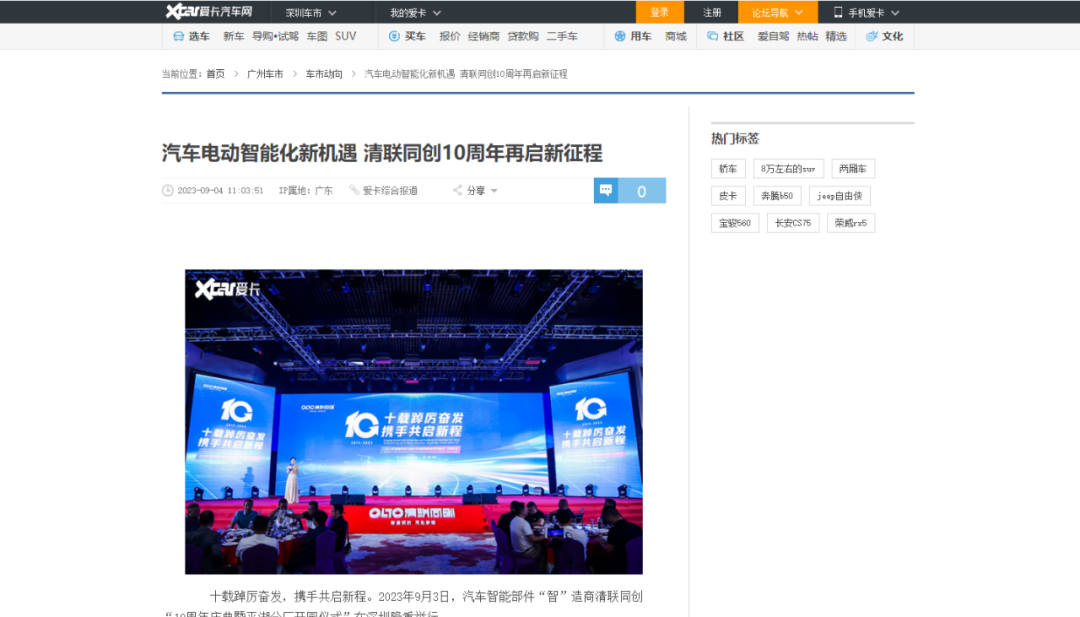Click the article headline 汽车电动智能化新机遇
Viewport: 1080px width, 617px height.
point(382,153)
